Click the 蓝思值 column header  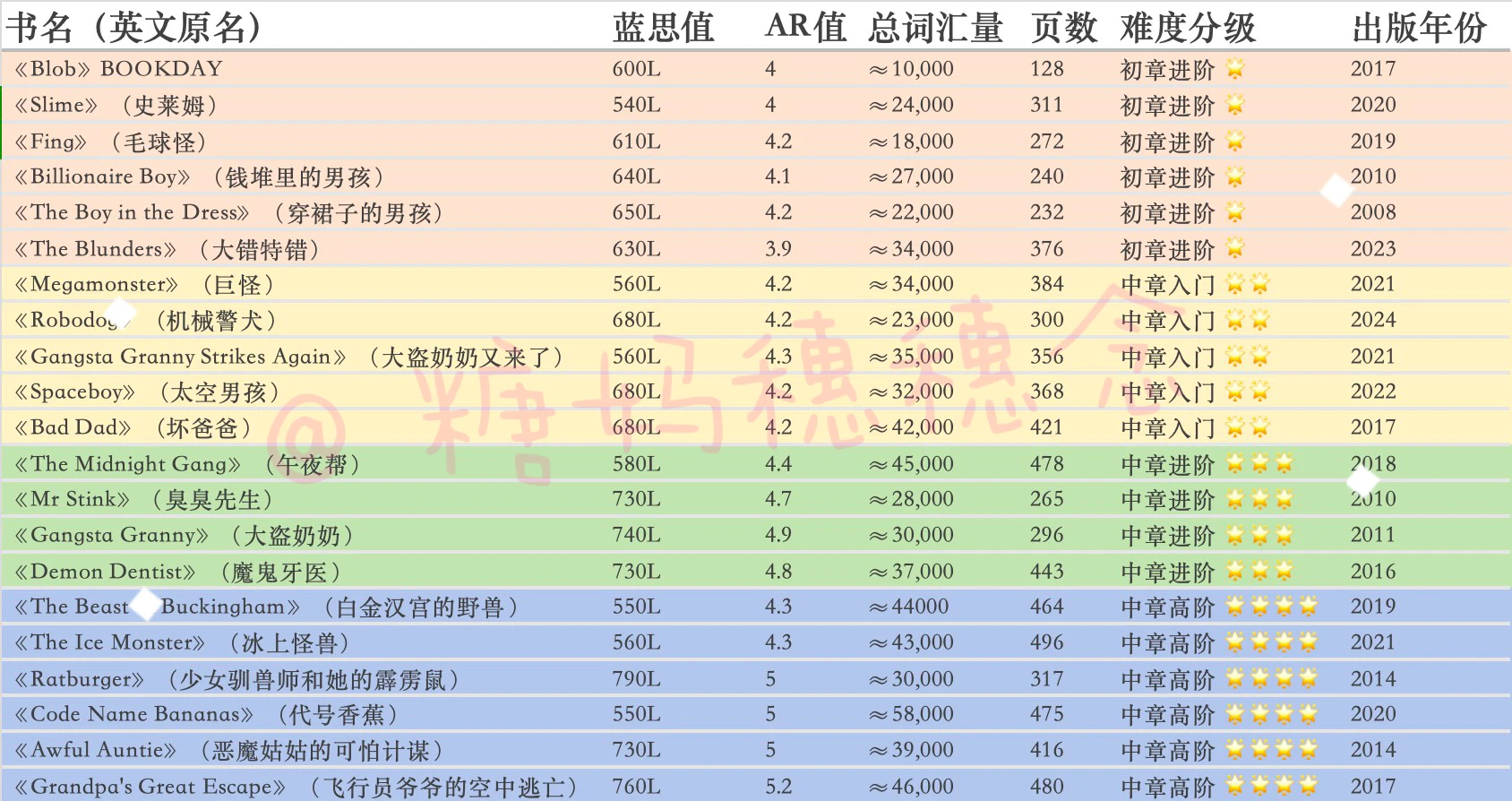click(x=663, y=27)
